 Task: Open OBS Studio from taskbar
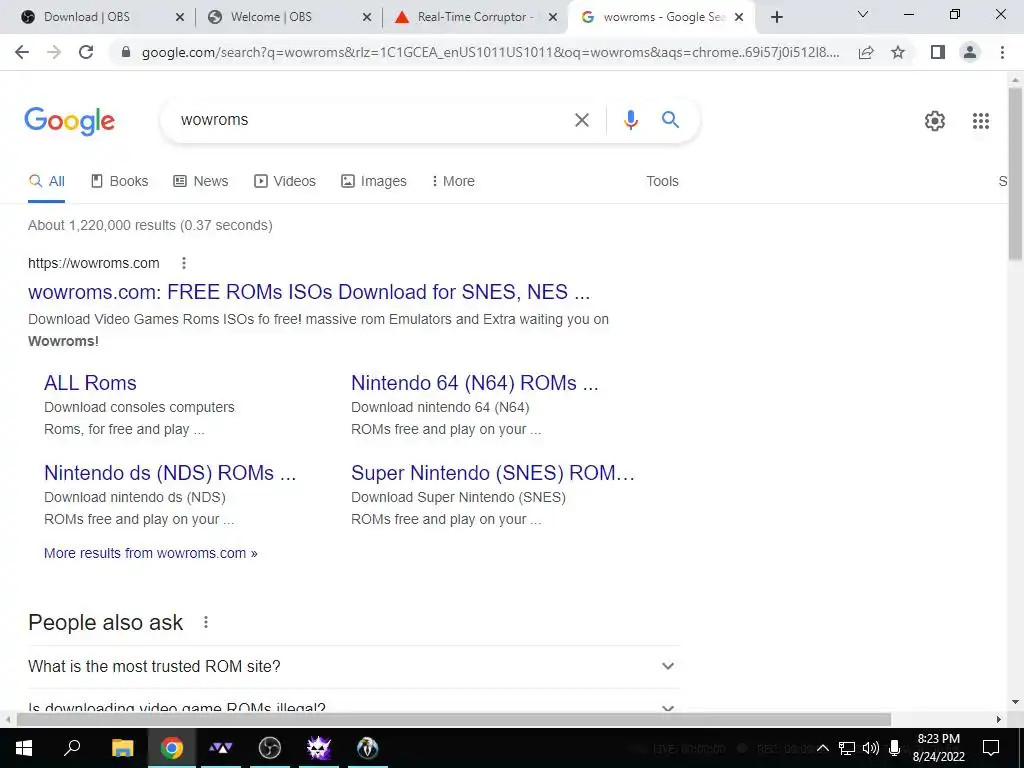click(269, 748)
